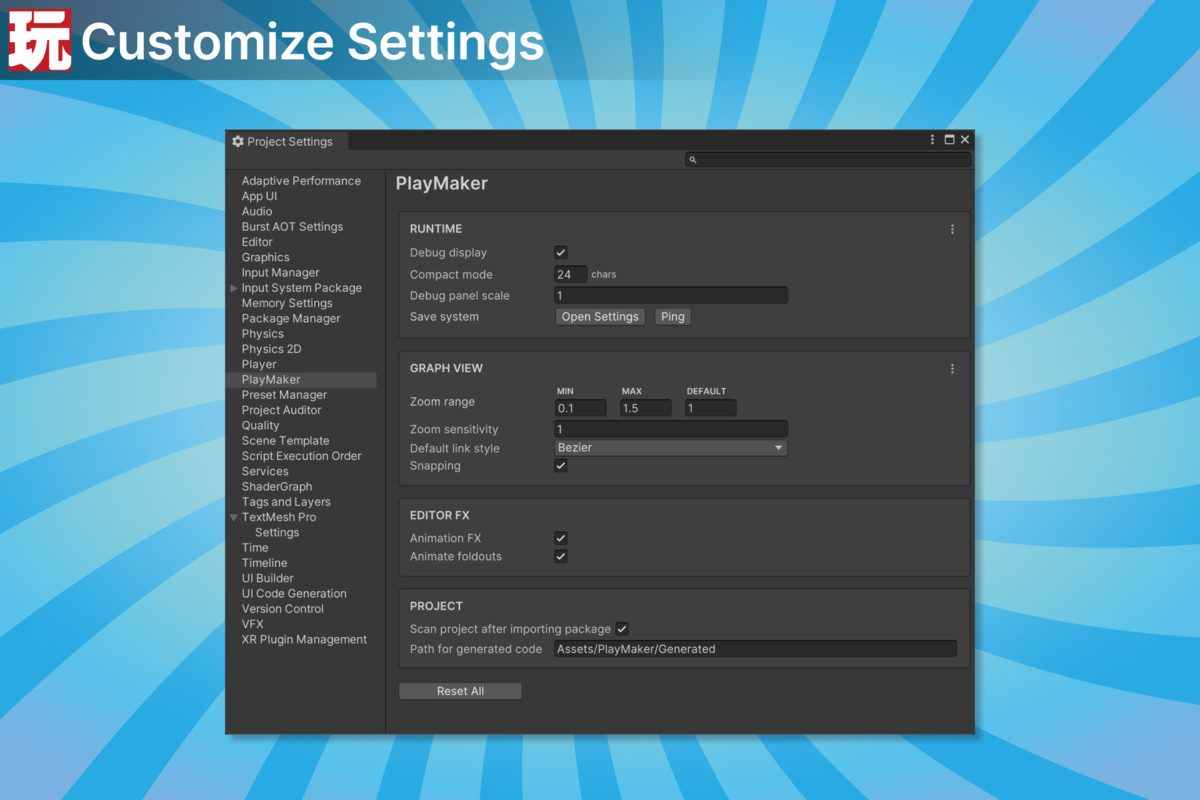
Task: Toggle the Debug display checkbox
Action: [561, 253]
